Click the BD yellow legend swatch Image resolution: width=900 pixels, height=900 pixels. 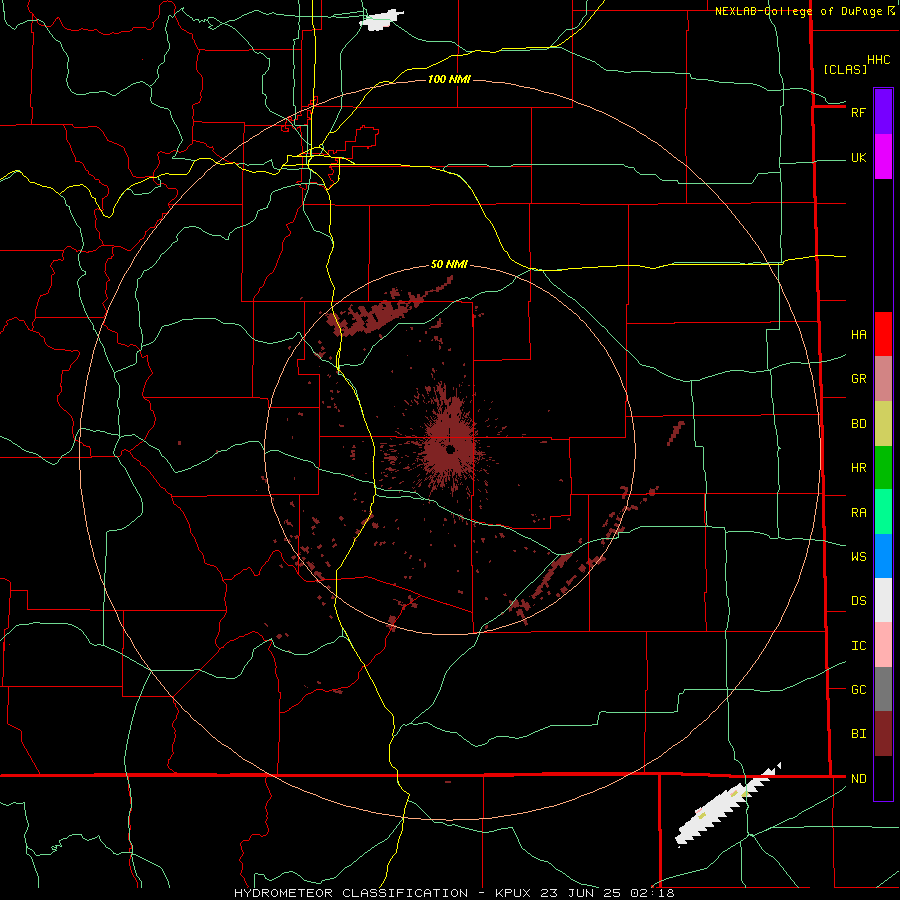883,423
